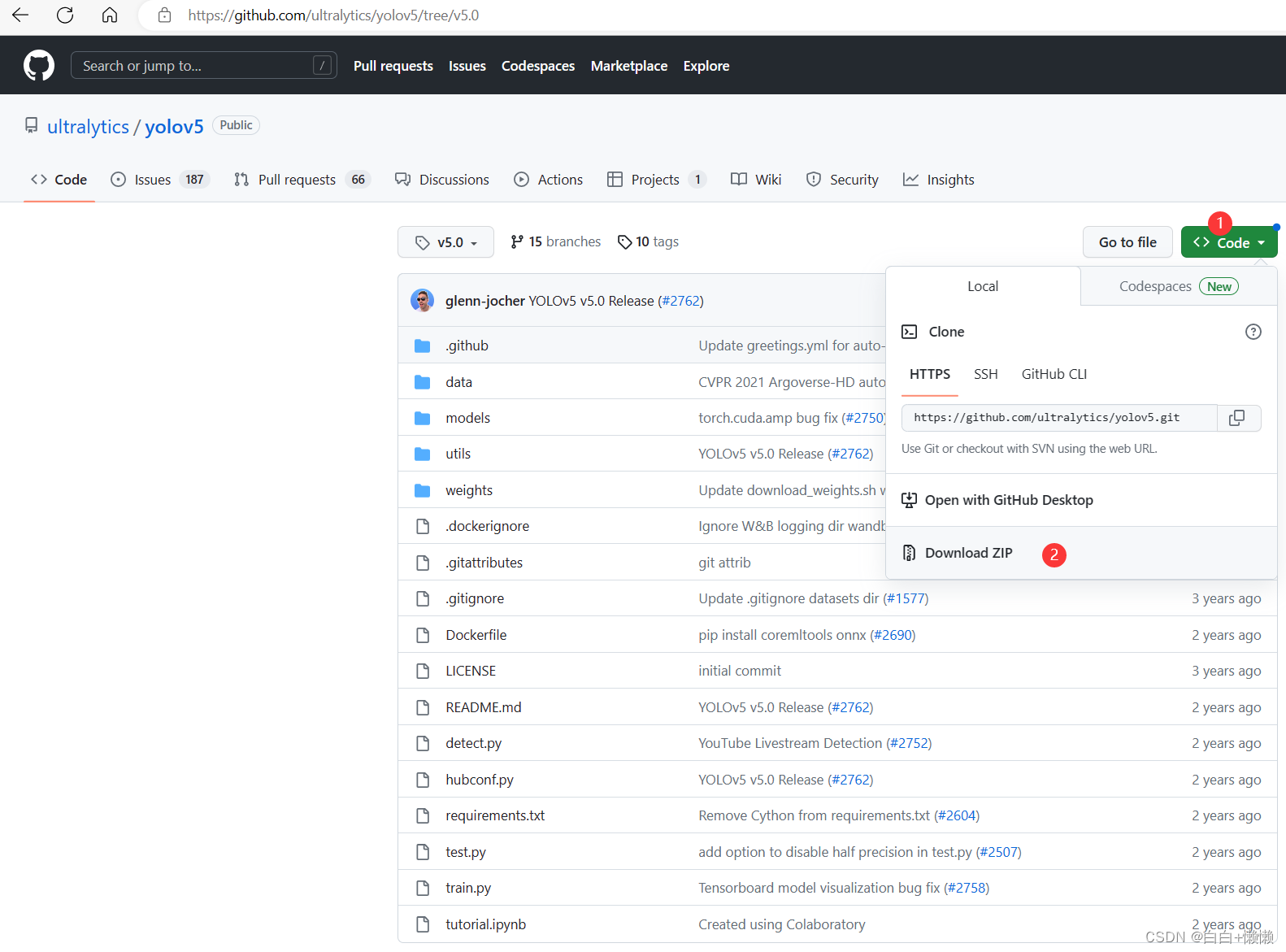The height and width of the screenshot is (952, 1286).
Task: Click file icon beside LICENSE
Action: [x=423, y=671]
